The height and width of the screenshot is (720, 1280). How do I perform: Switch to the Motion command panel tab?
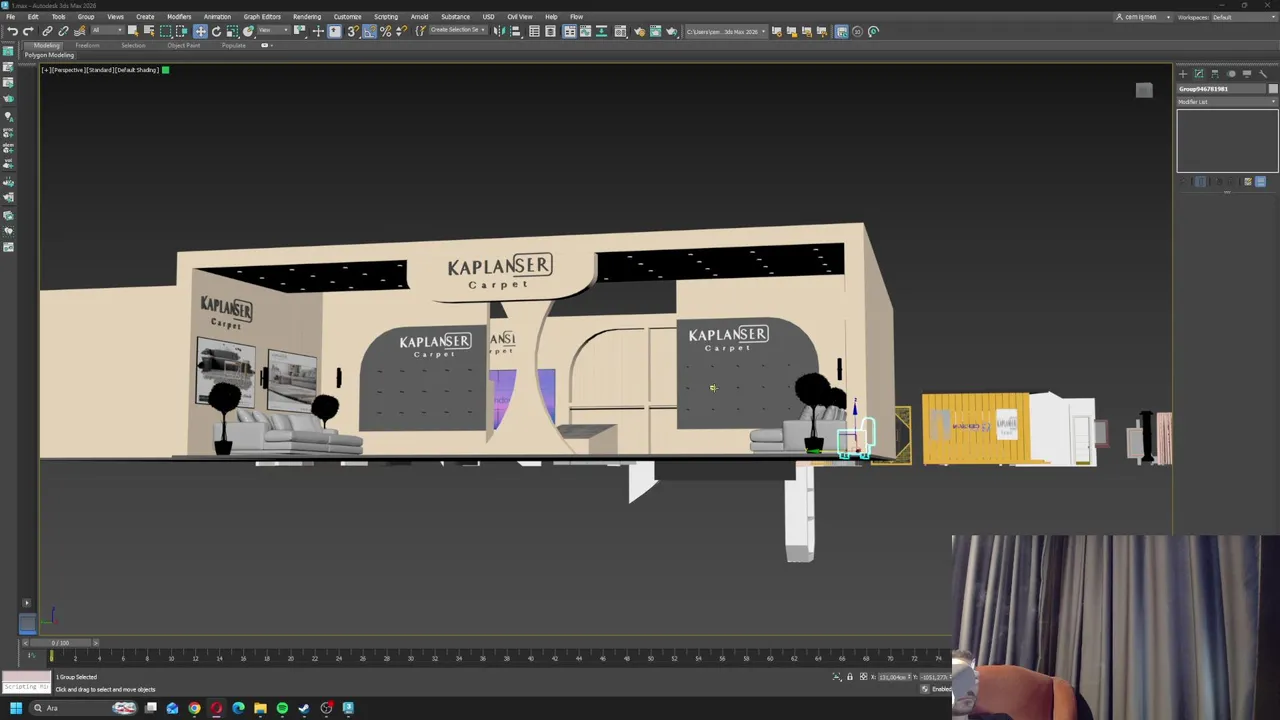coord(1231,74)
